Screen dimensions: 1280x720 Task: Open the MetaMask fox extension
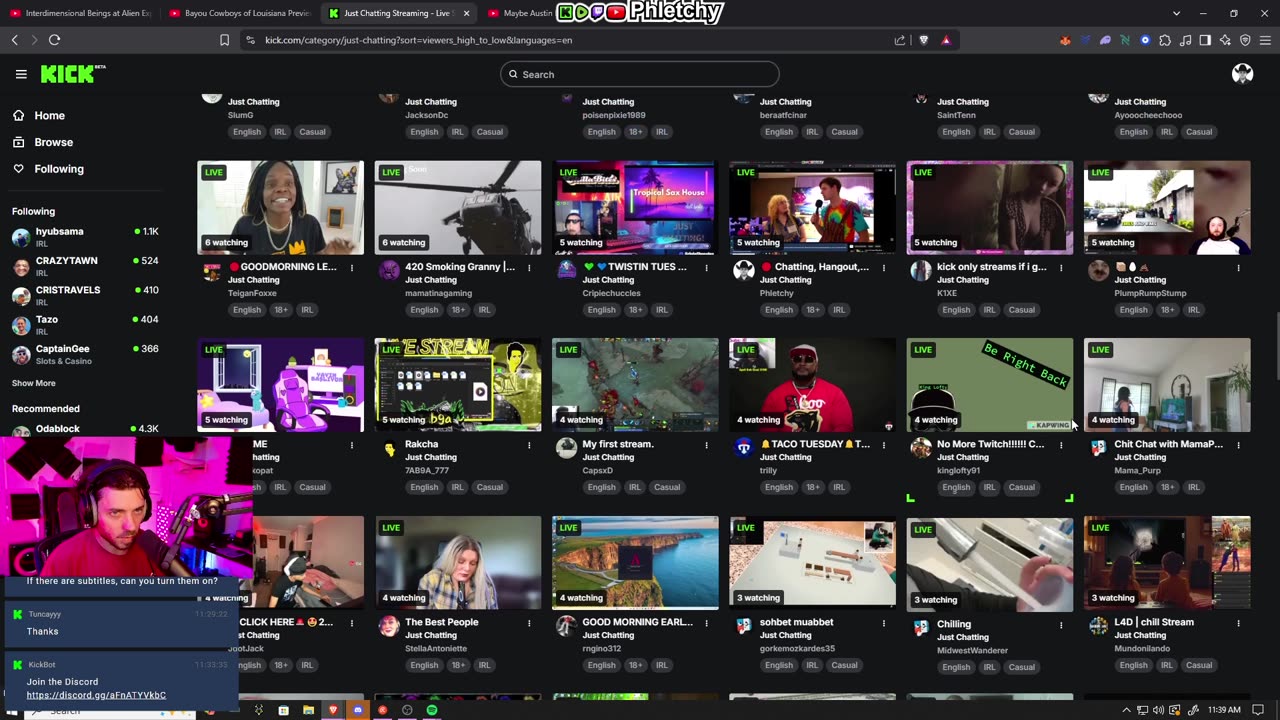[1065, 40]
